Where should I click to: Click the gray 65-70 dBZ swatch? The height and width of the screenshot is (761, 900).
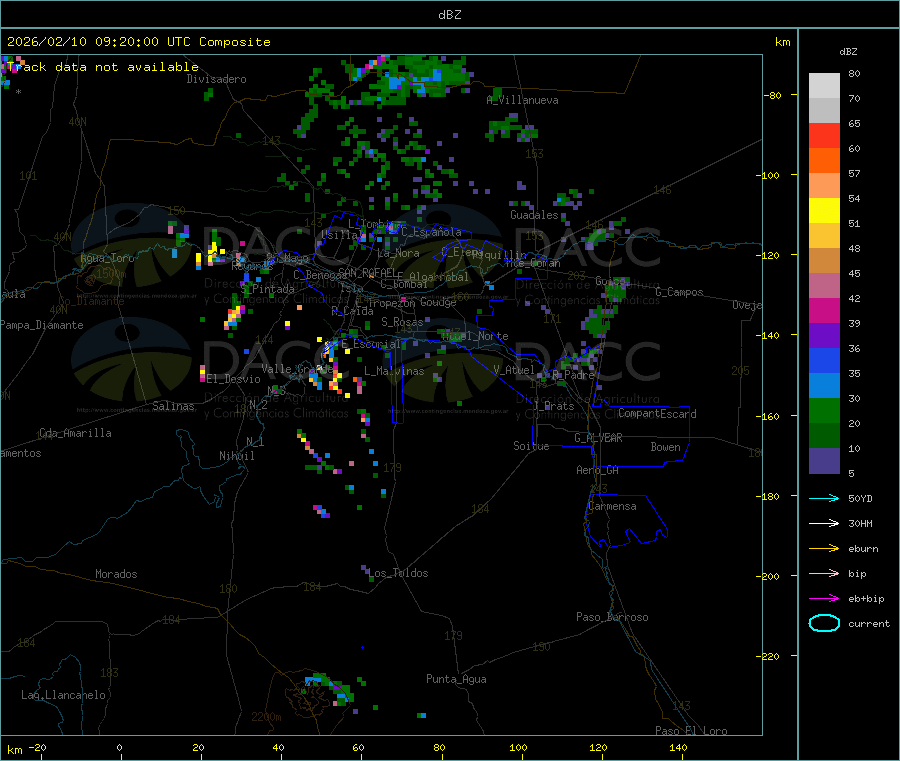(x=824, y=111)
